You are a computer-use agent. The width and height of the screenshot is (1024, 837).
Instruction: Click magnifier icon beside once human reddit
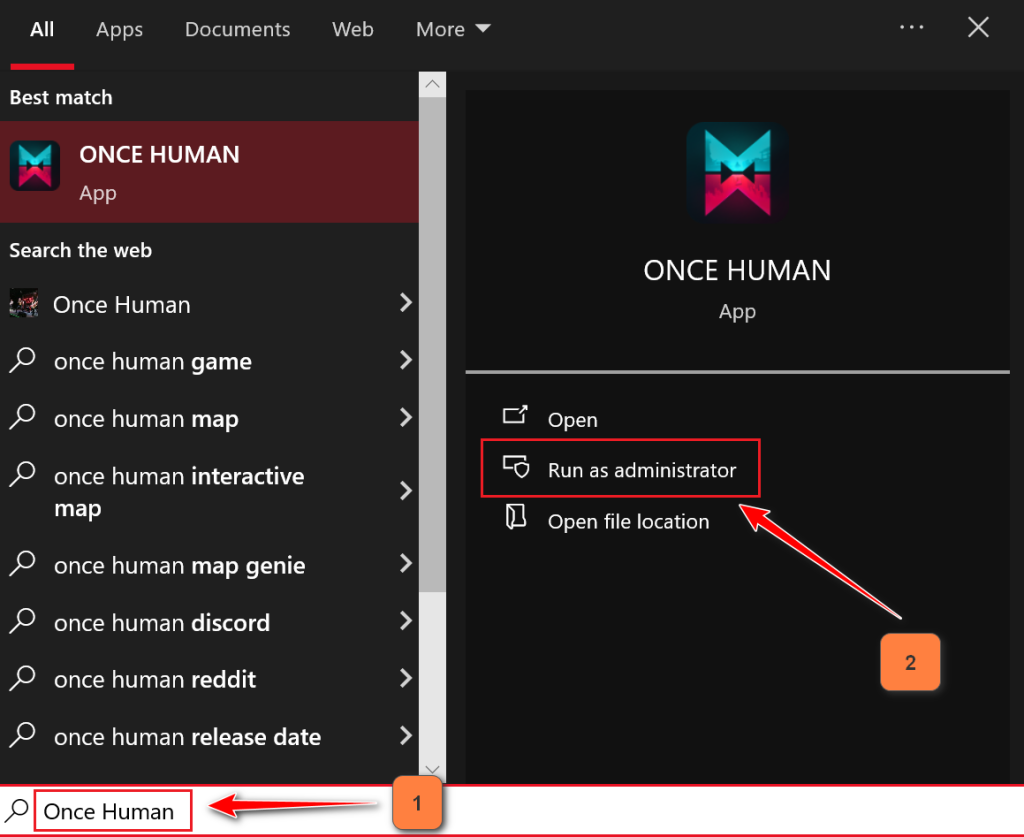point(23,678)
